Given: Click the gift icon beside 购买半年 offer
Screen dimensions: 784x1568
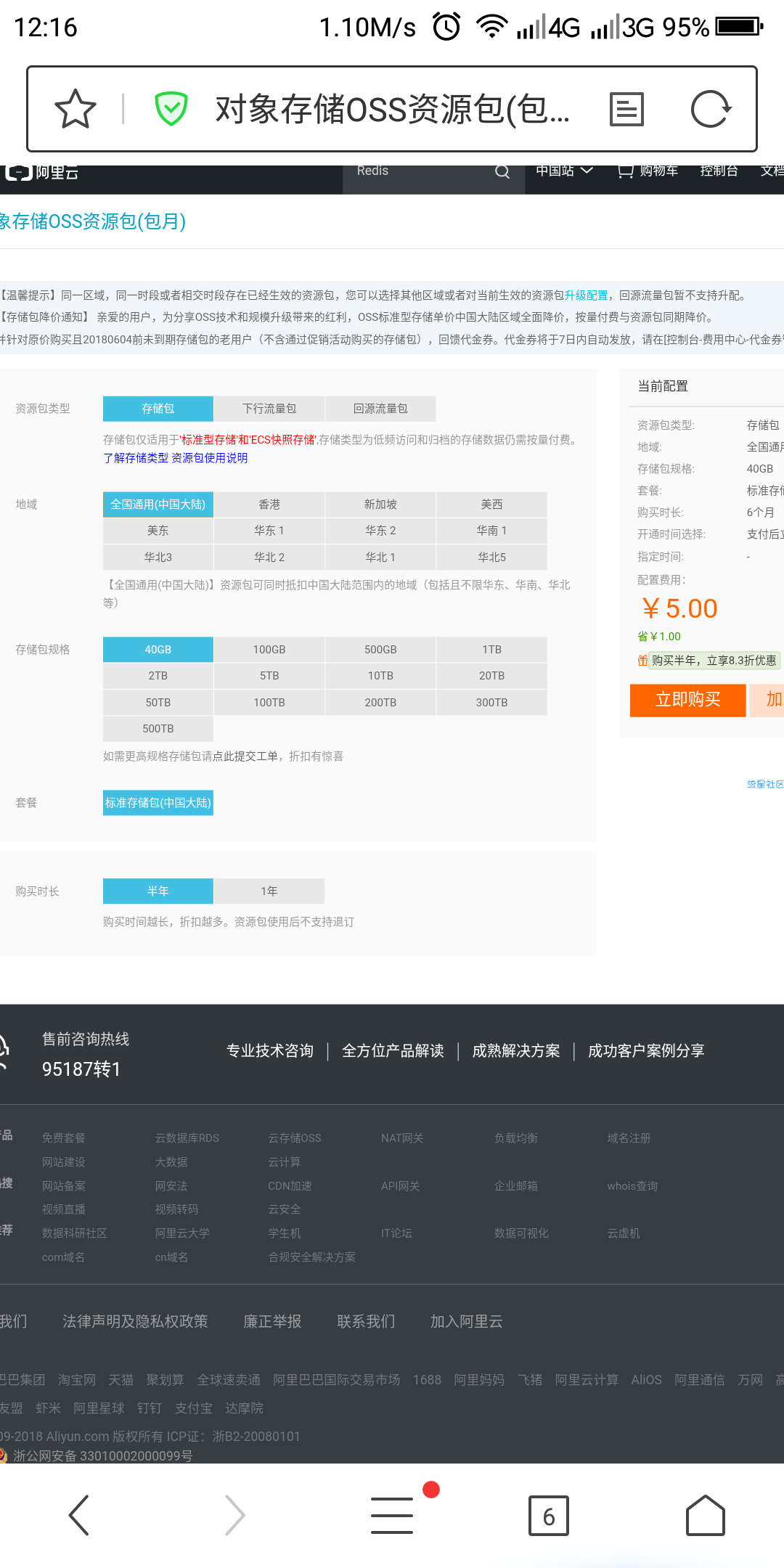Looking at the screenshot, I should coord(642,660).
